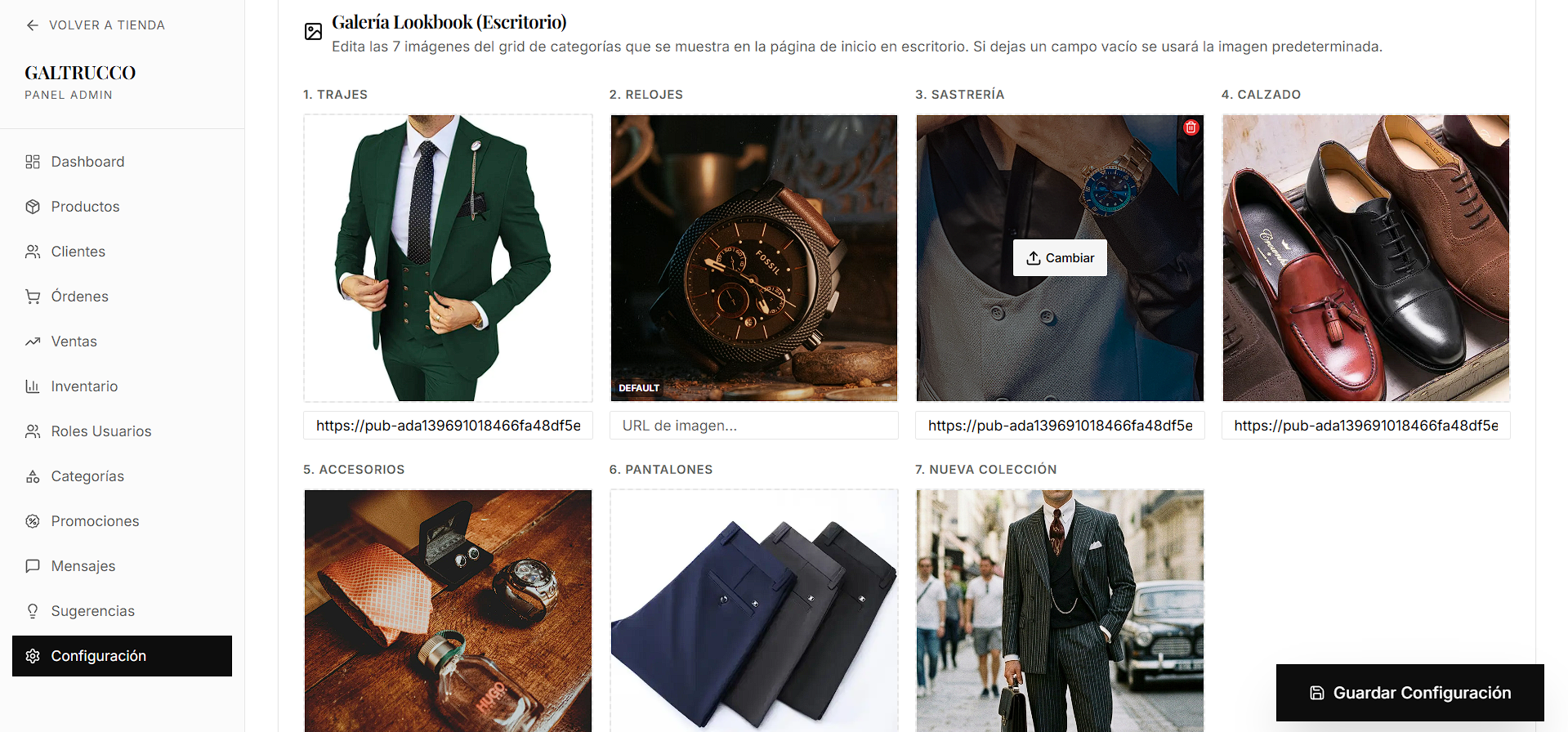Open the Clientes section
Viewport: 1568px width, 732px height.
(x=78, y=252)
